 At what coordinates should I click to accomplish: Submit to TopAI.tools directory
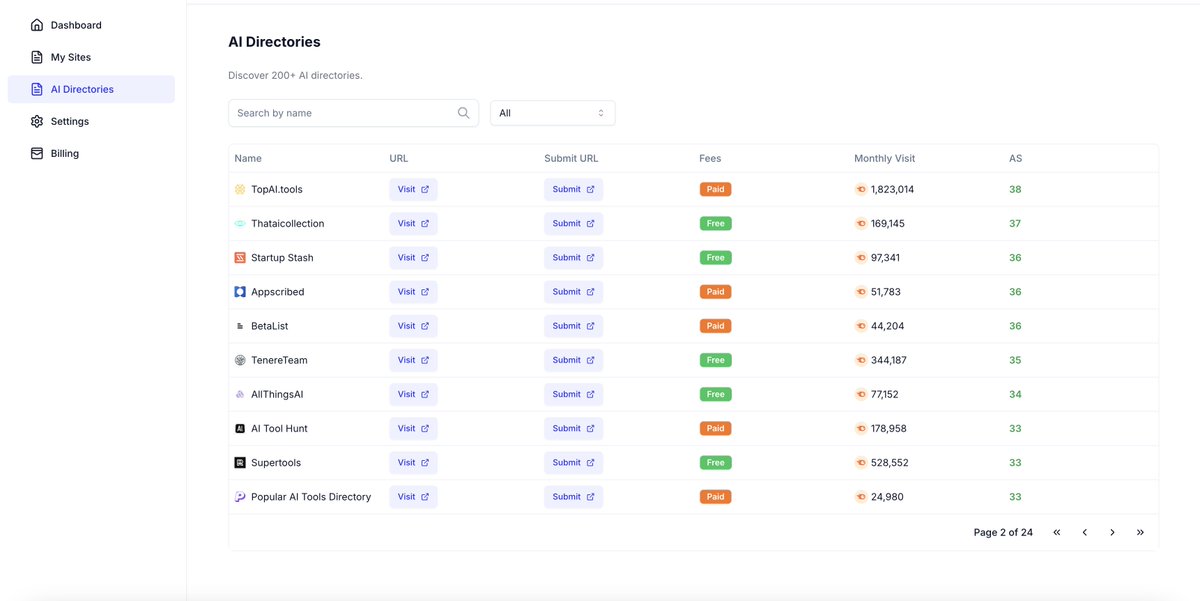click(x=574, y=189)
